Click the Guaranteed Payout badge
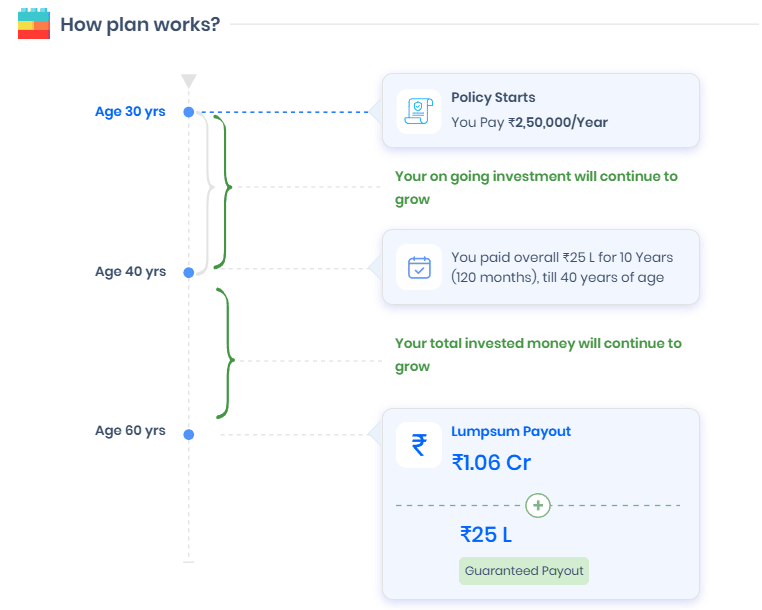 [x=524, y=571]
